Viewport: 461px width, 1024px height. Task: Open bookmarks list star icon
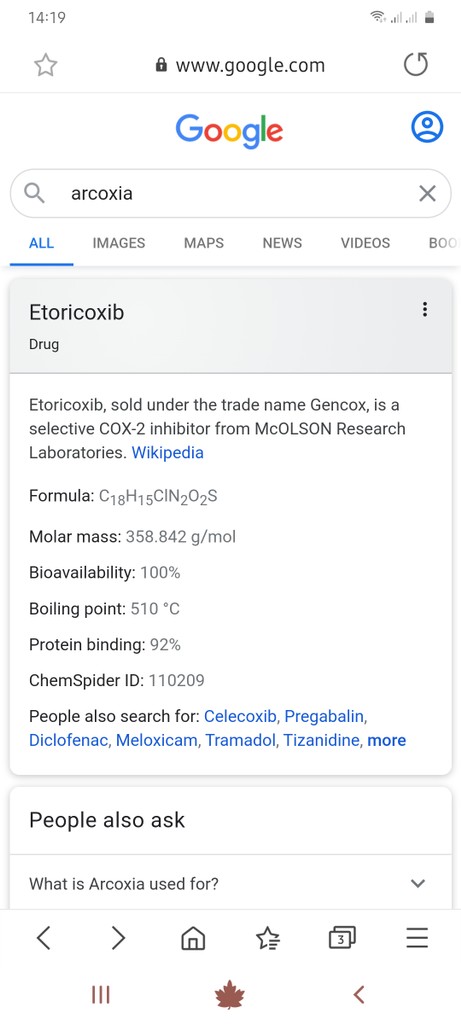click(x=267, y=938)
